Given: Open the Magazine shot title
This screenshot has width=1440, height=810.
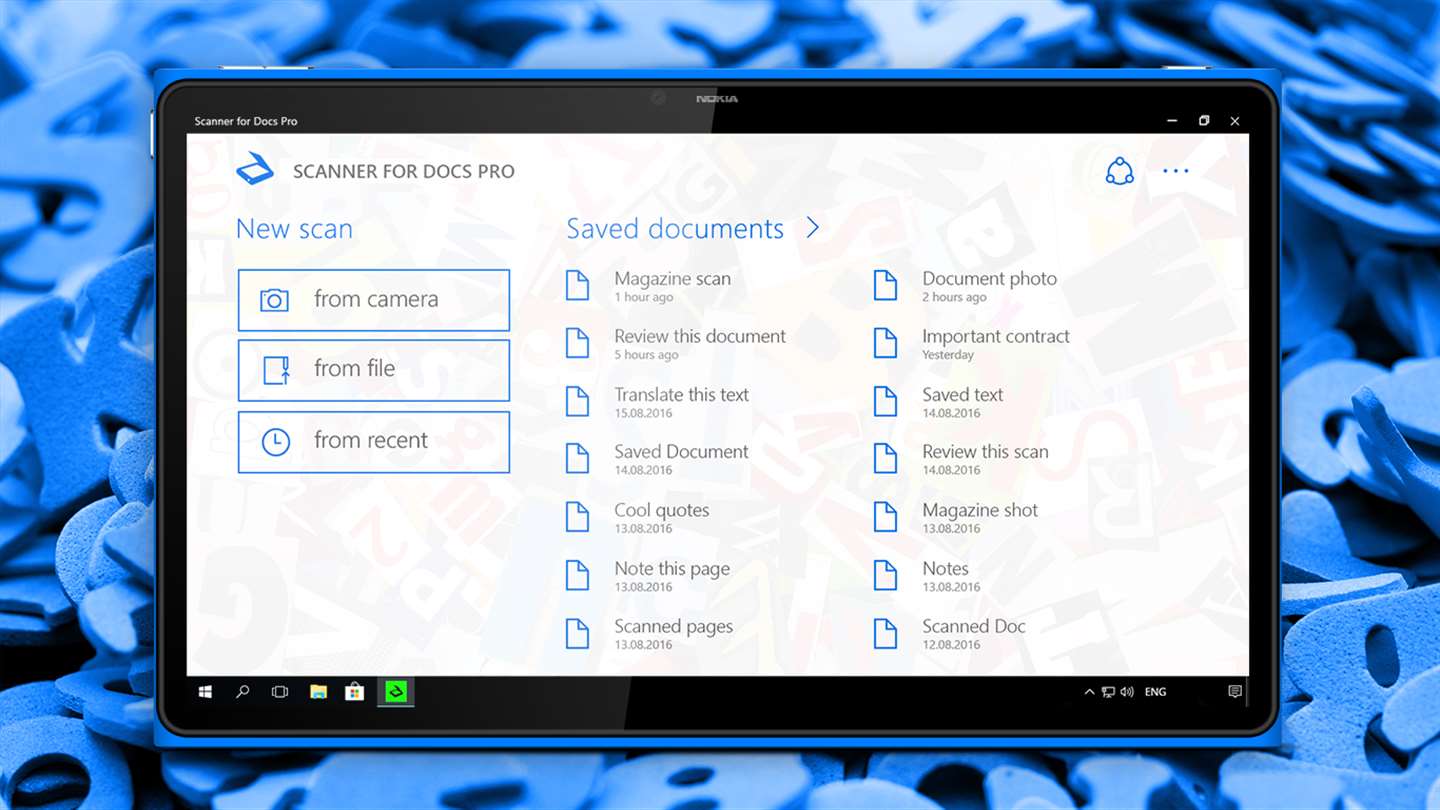Looking at the screenshot, I should pyautogui.click(x=980, y=510).
